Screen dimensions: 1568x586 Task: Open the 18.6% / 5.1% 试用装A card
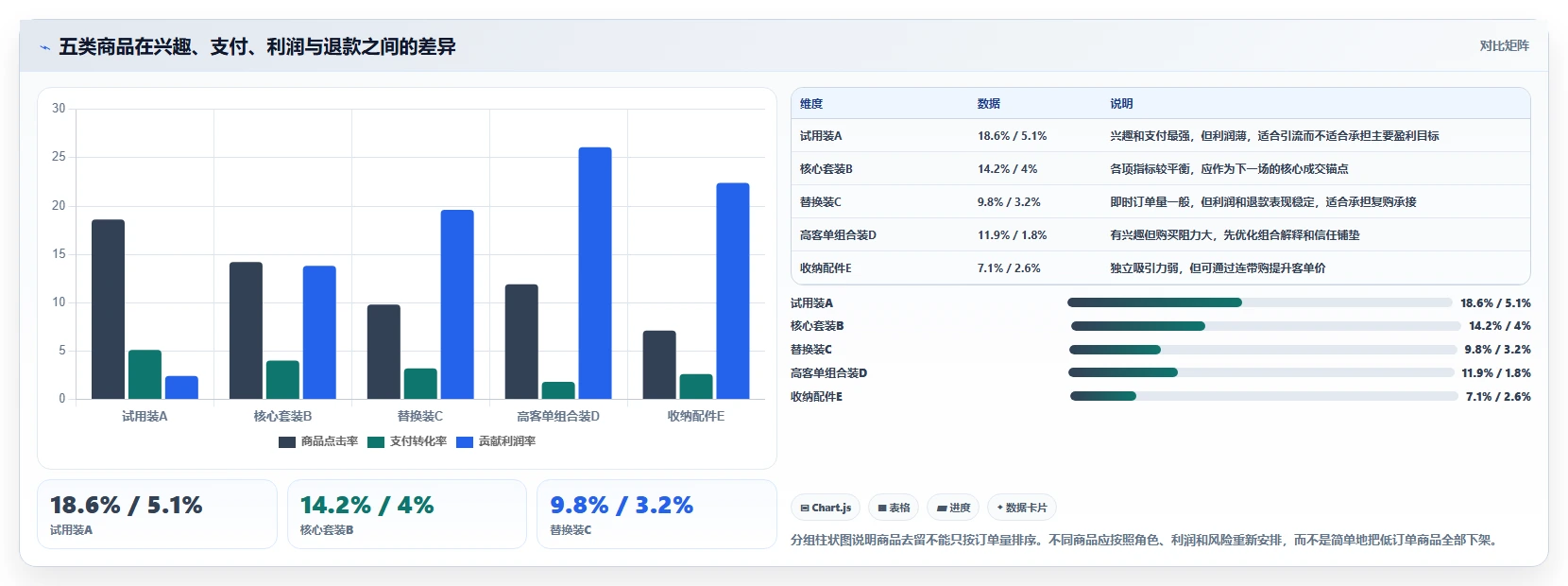tap(157, 514)
